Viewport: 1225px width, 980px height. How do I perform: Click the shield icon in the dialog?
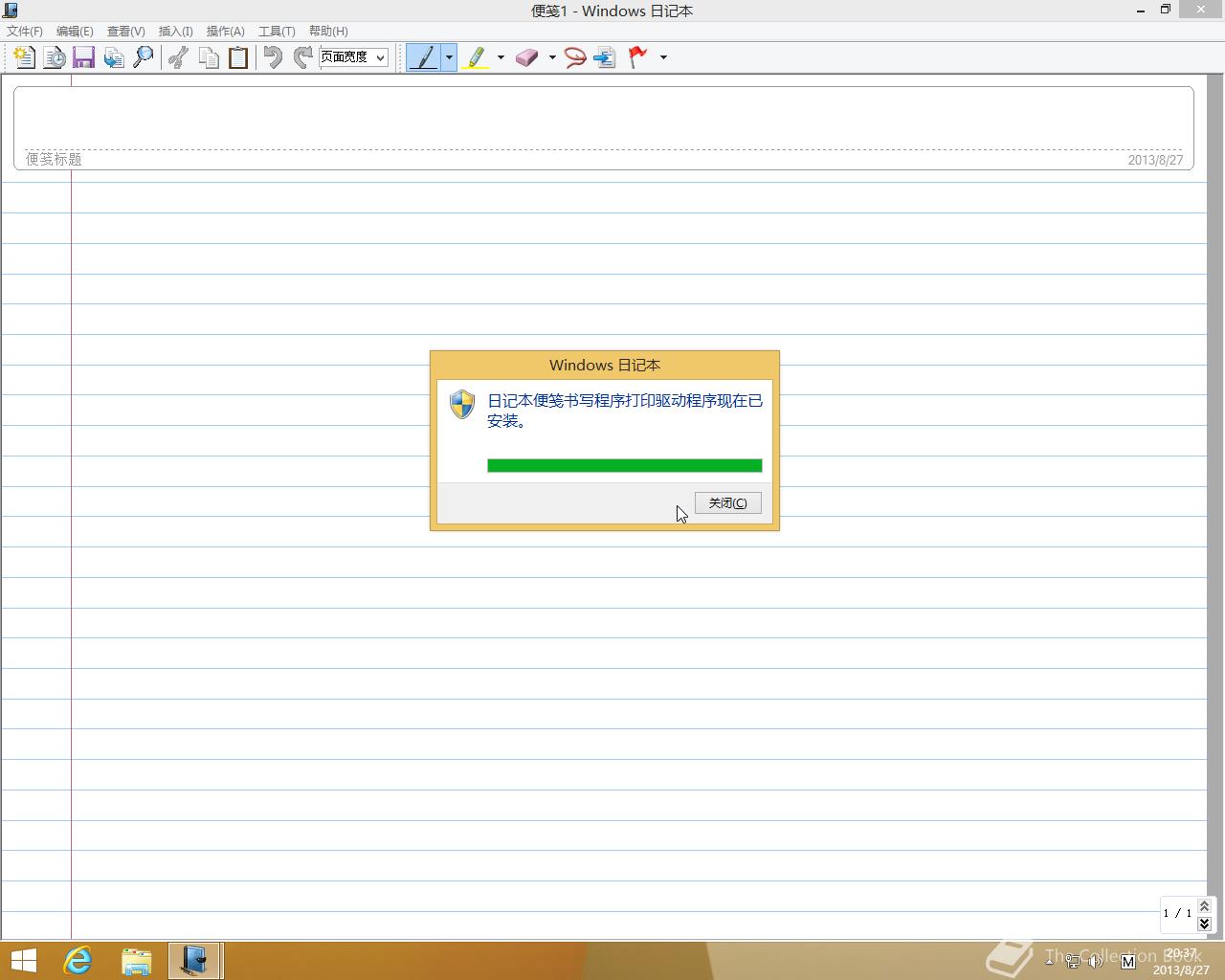point(462,405)
